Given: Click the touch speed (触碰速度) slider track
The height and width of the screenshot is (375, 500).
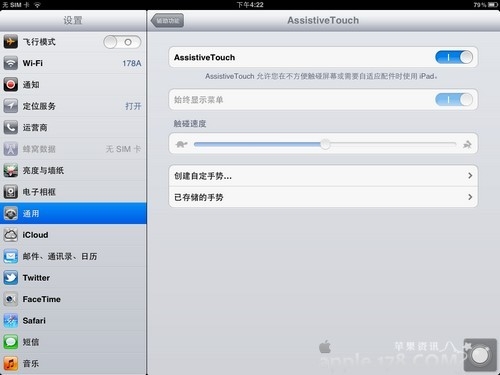Looking at the screenshot, I should [x=325, y=144].
